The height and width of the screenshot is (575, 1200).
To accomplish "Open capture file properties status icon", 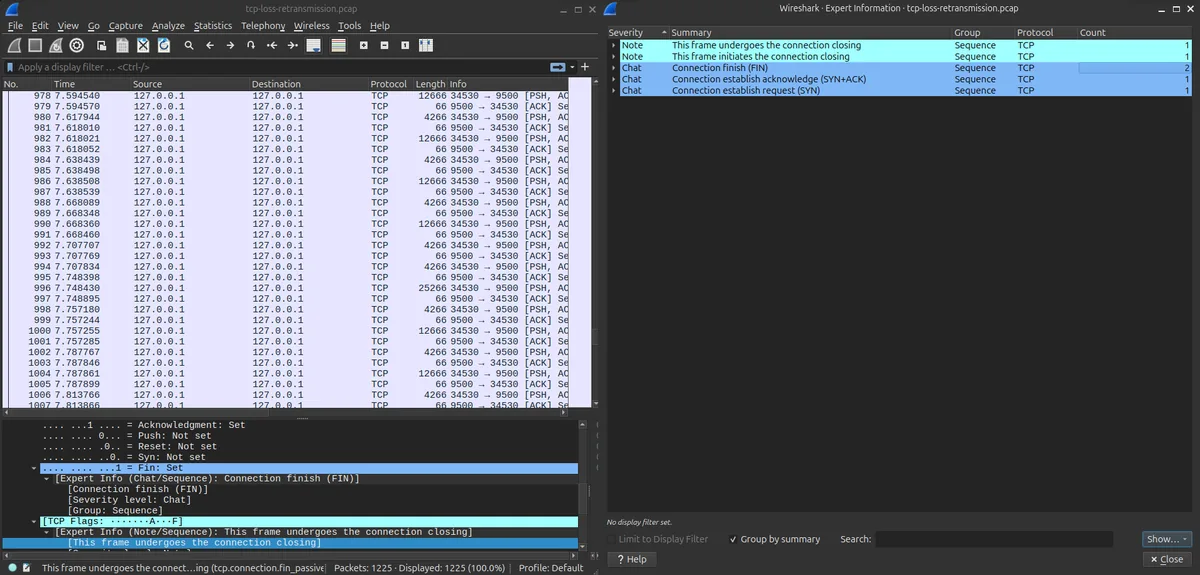I will (27, 567).
